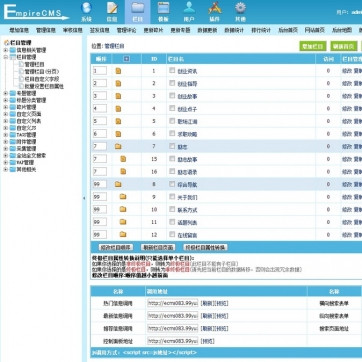This screenshot has height=362, width=362.
Task: Expand the 碎片管理 tree node
Action: point(5,107)
